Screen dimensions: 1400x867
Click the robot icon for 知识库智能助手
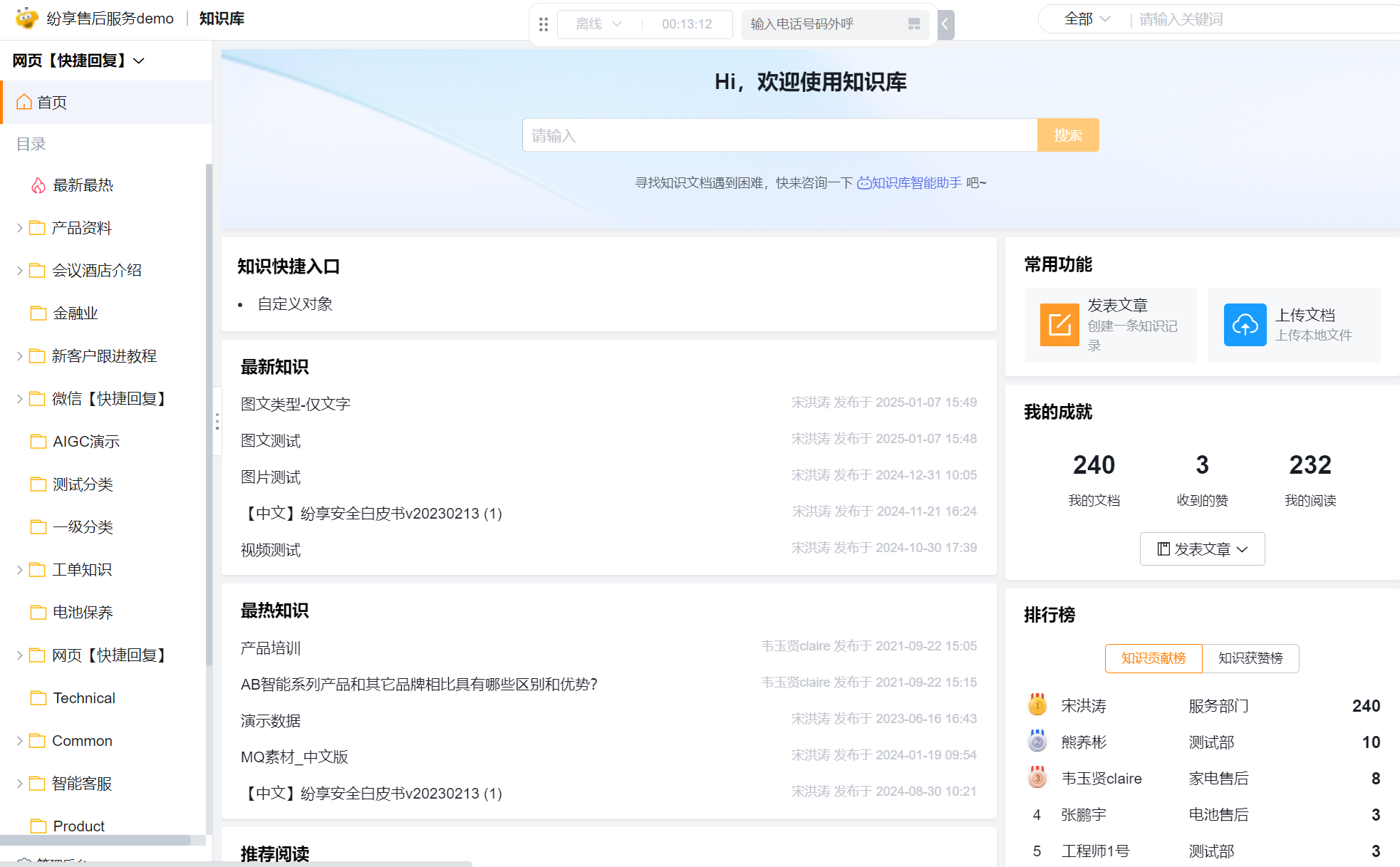click(x=864, y=183)
